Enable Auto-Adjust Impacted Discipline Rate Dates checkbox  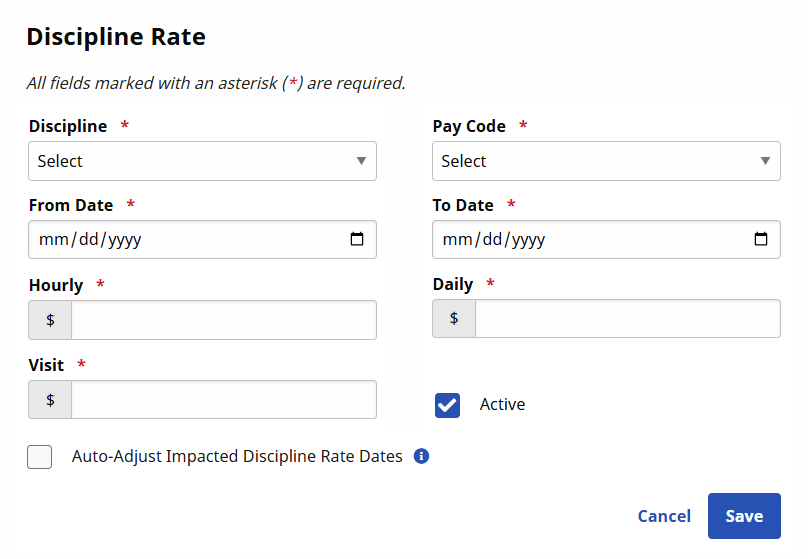pos(40,457)
